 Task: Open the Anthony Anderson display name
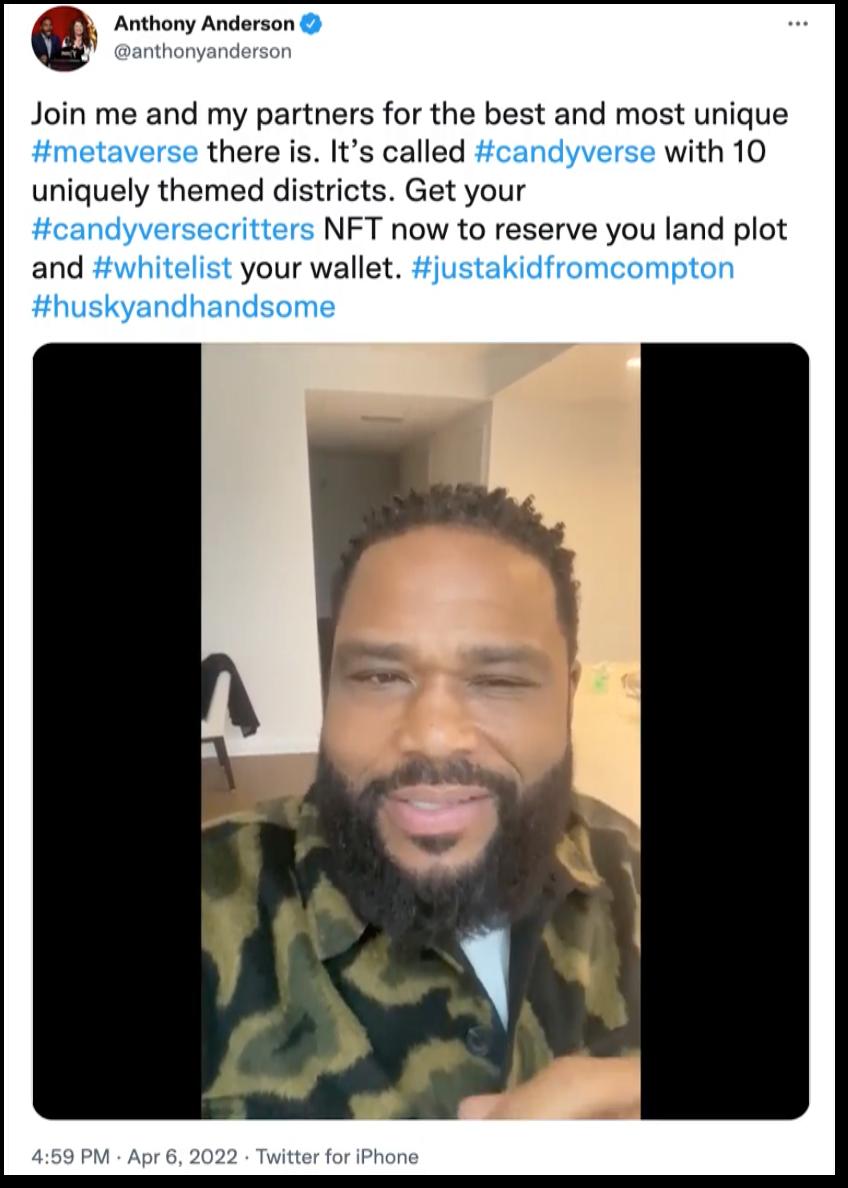pyautogui.click(x=204, y=24)
